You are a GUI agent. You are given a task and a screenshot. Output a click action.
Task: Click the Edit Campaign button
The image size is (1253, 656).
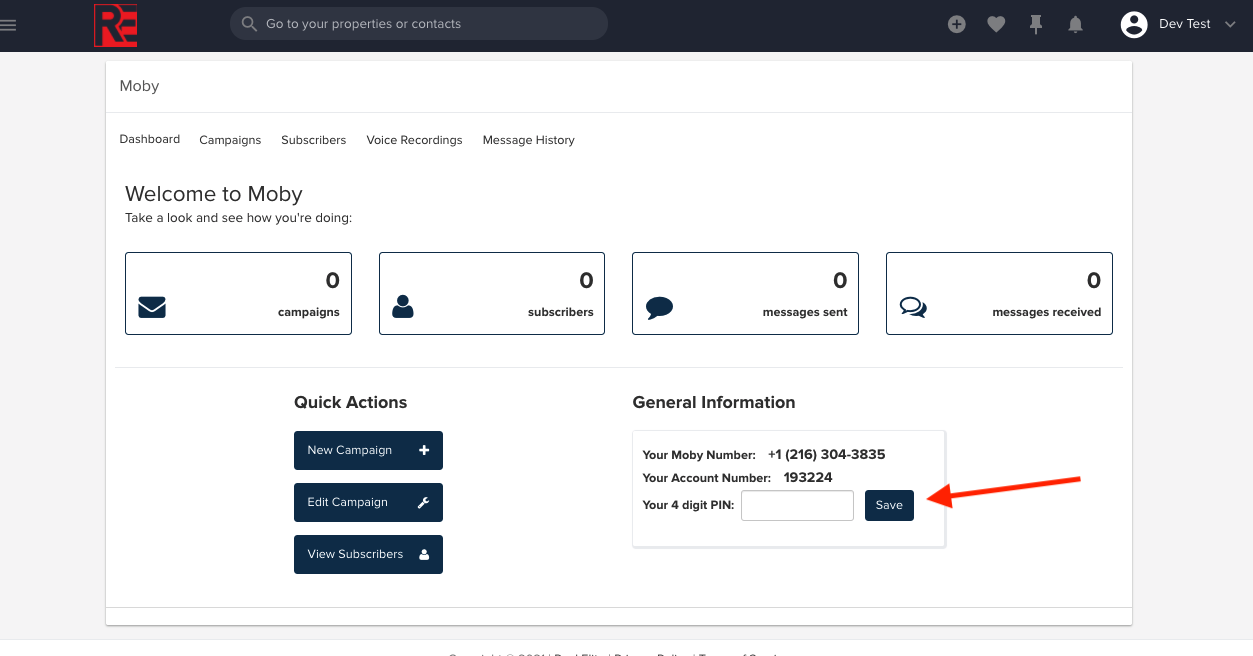pyautogui.click(x=368, y=503)
